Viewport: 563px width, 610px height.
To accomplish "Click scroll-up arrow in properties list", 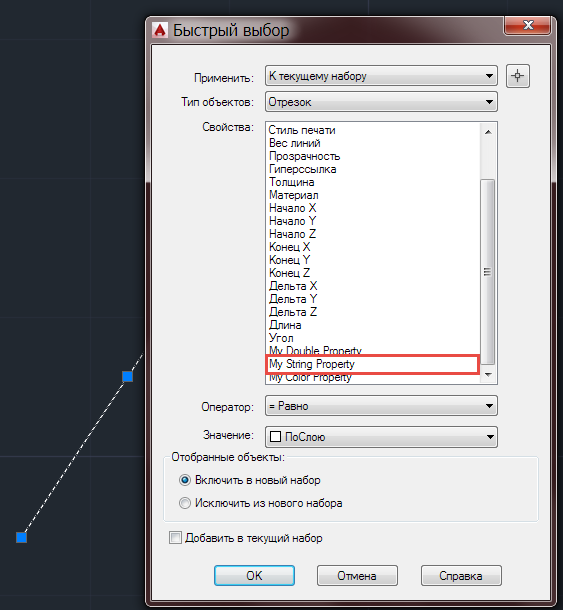I will [x=488, y=132].
